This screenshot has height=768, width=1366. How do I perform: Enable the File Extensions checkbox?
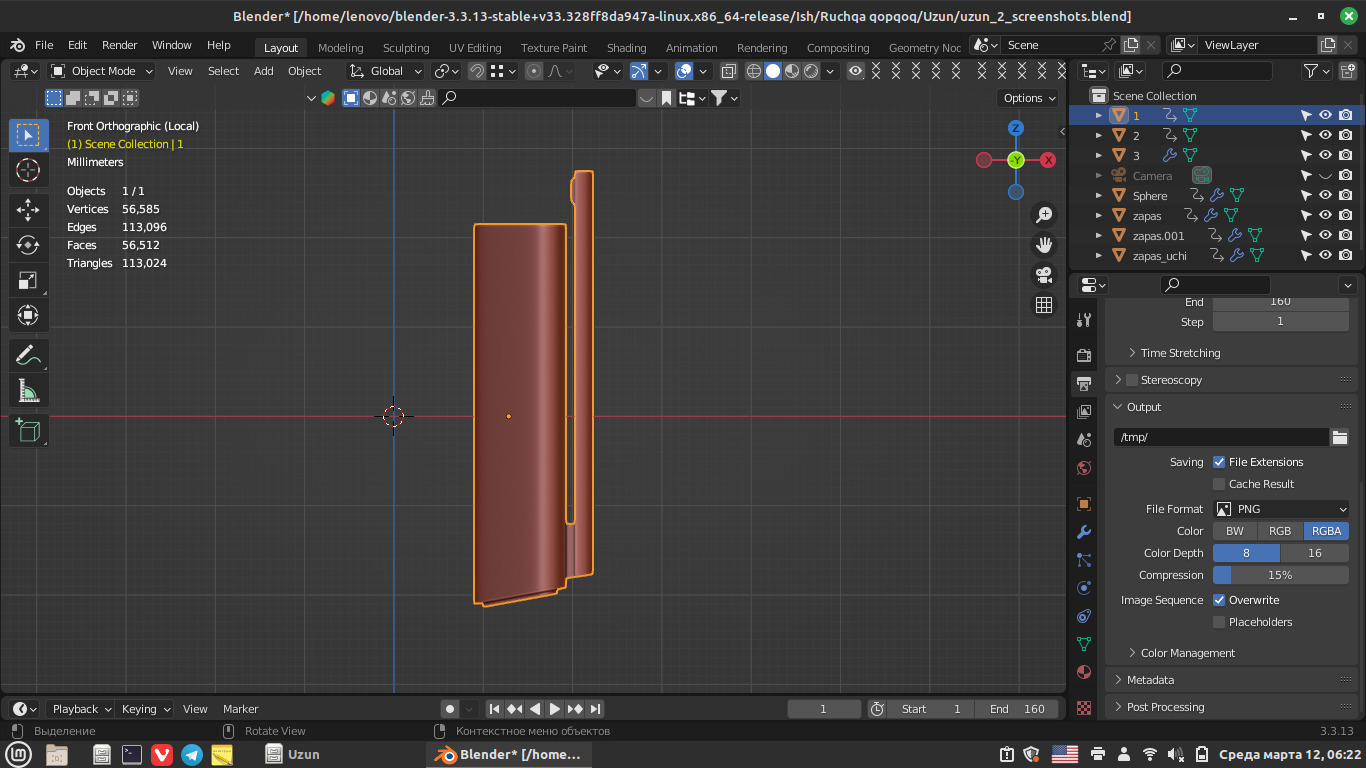pyautogui.click(x=1219, y=462)
